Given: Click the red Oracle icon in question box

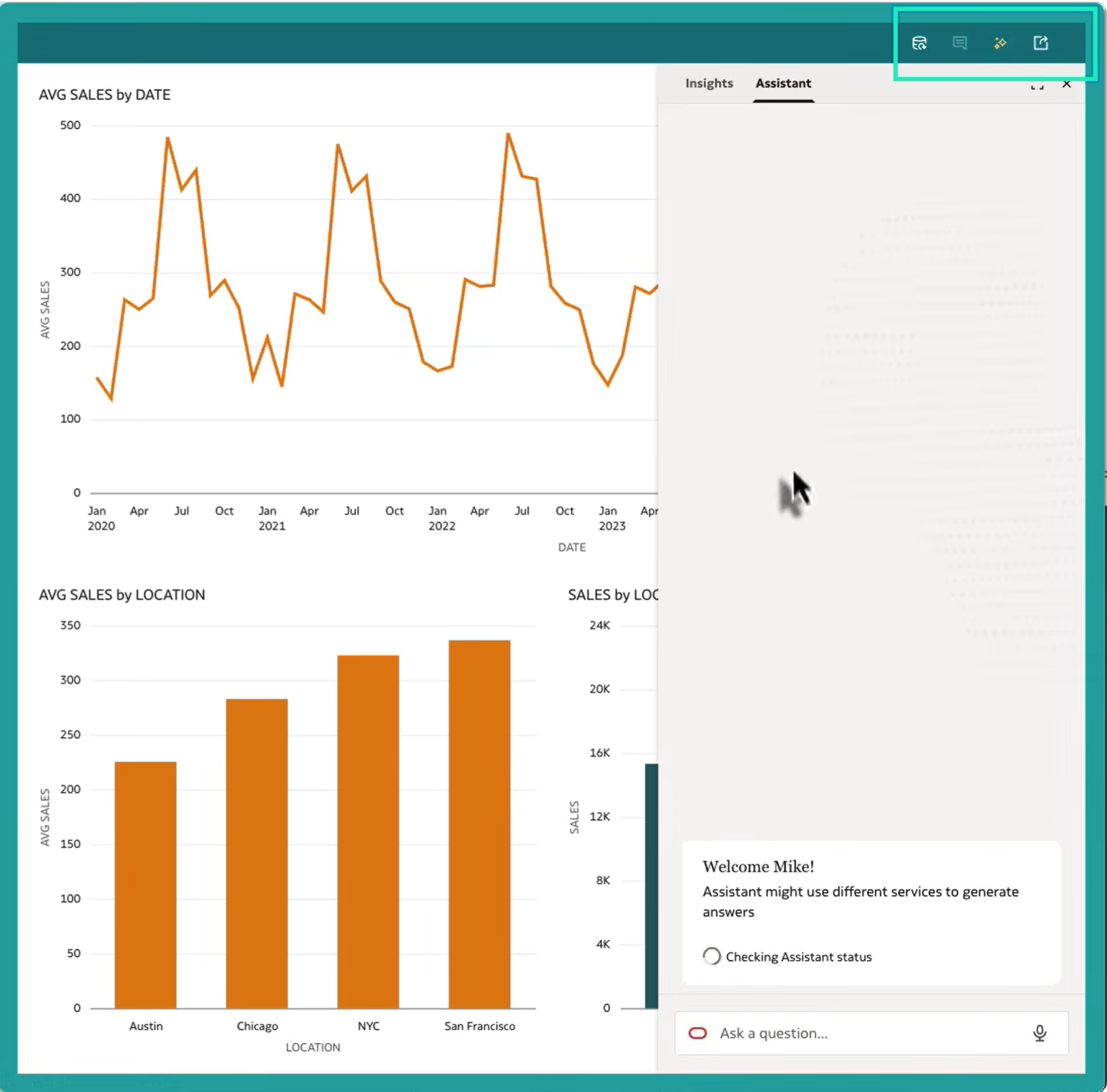Looking at the screenshot, I should (697, 1033).
